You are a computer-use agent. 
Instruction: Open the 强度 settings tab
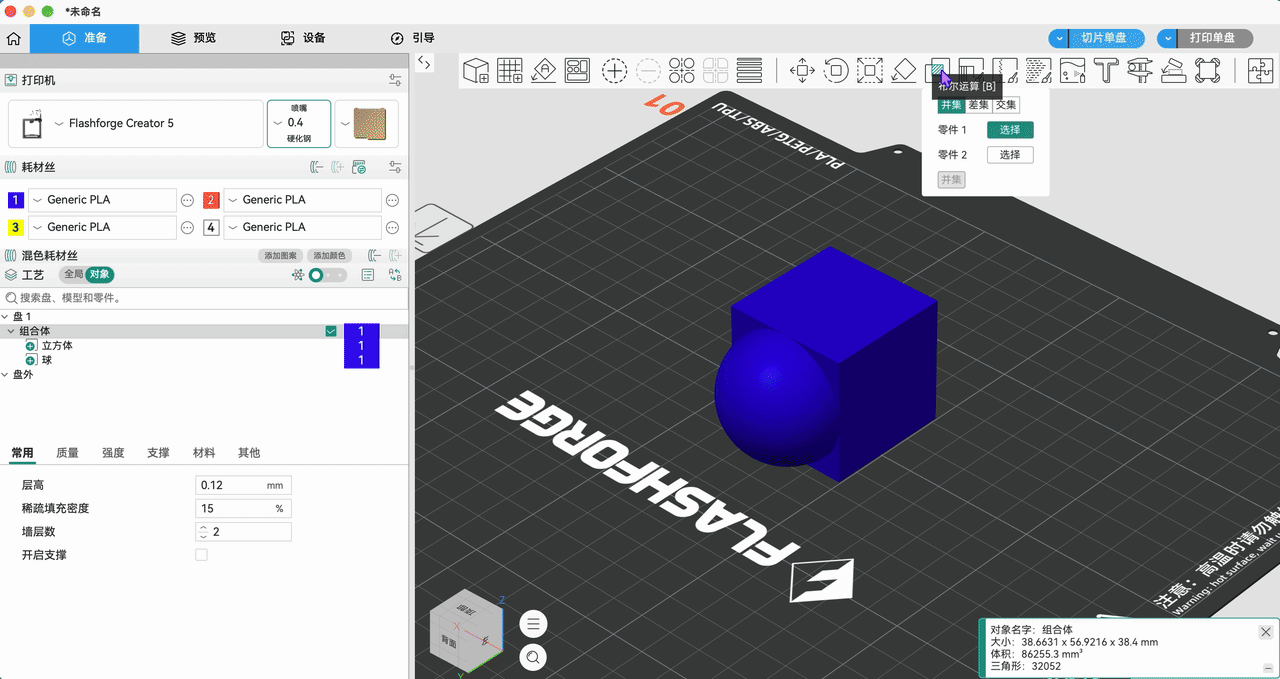pos(113,453)
